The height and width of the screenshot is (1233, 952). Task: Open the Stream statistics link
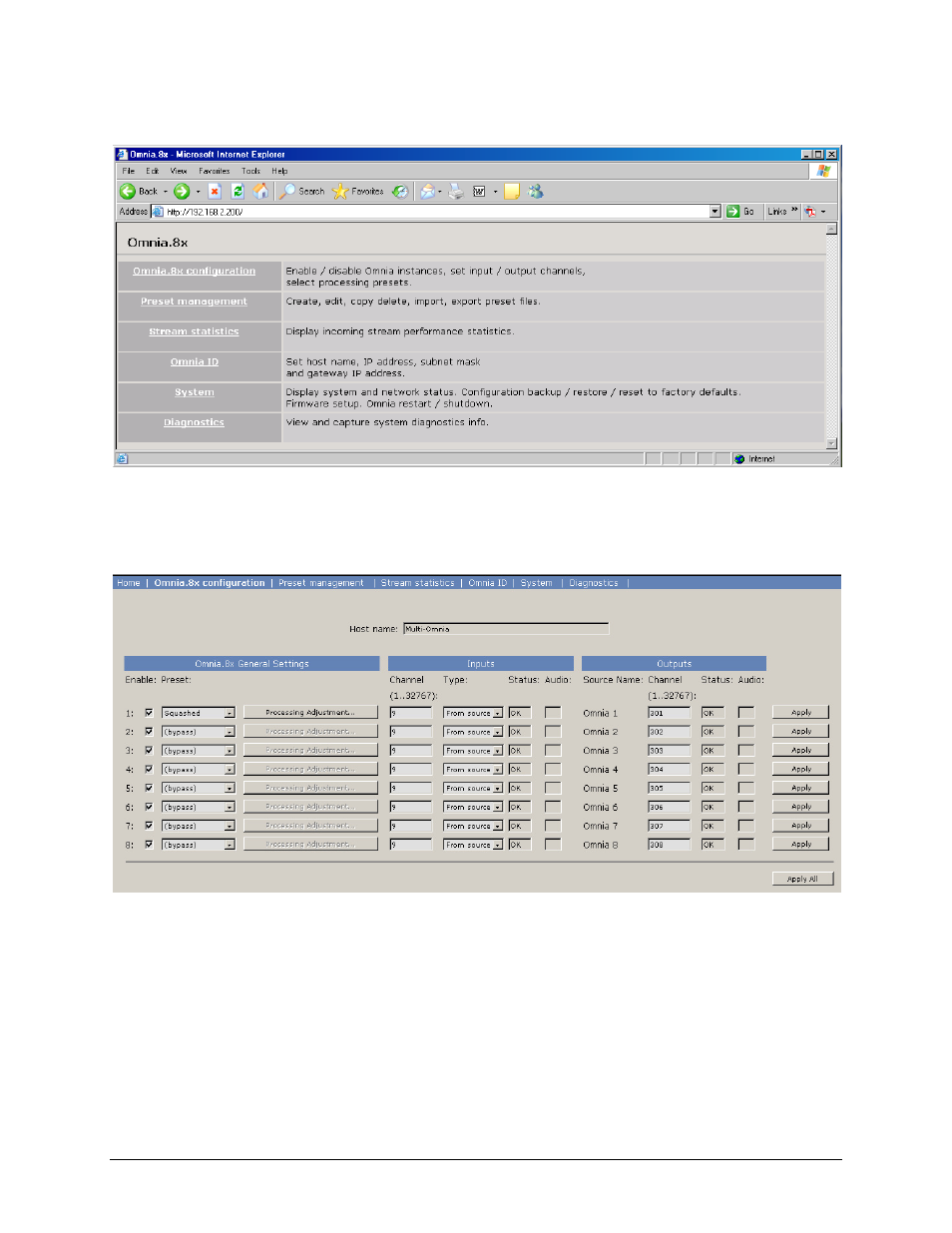click(x=194, y=331)
